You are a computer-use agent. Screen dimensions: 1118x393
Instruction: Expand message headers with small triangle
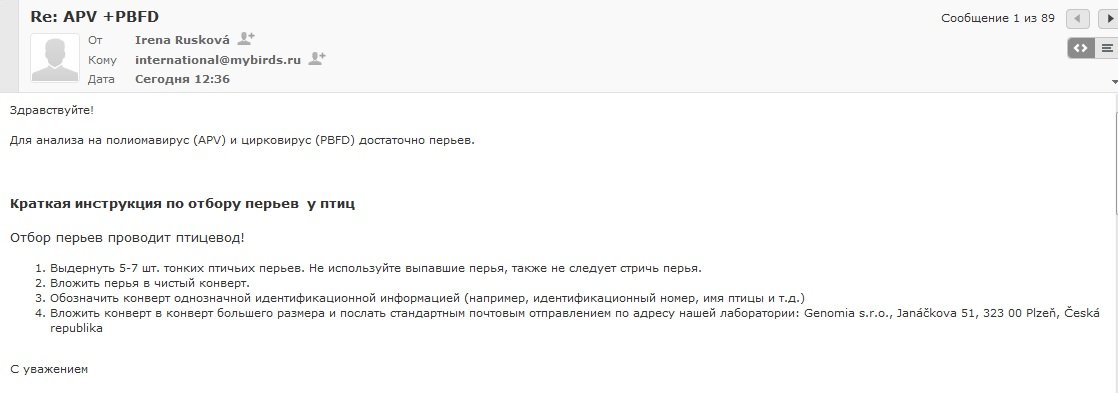click(1114, 82)
